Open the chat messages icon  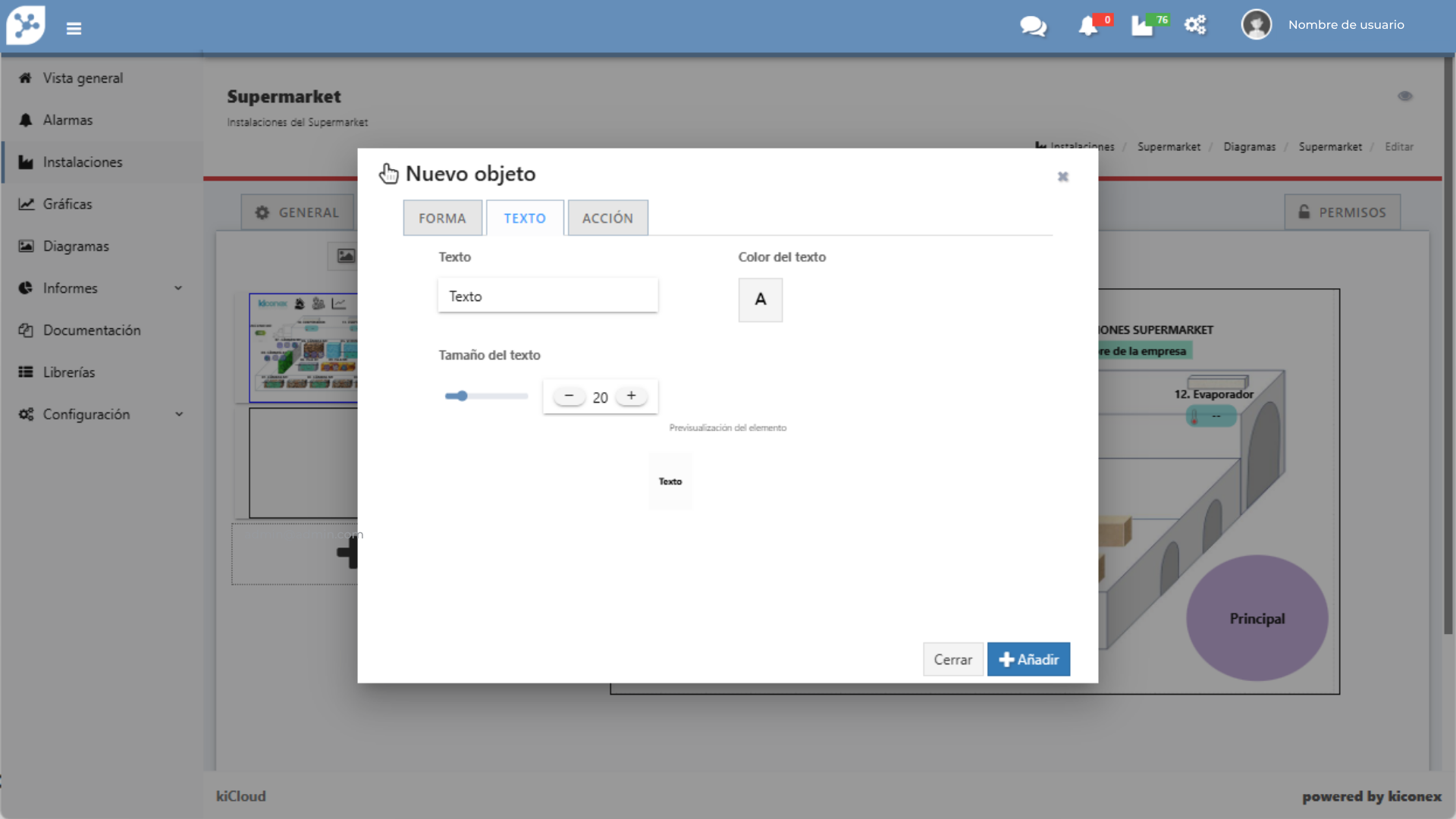(x=1033, y=27)
